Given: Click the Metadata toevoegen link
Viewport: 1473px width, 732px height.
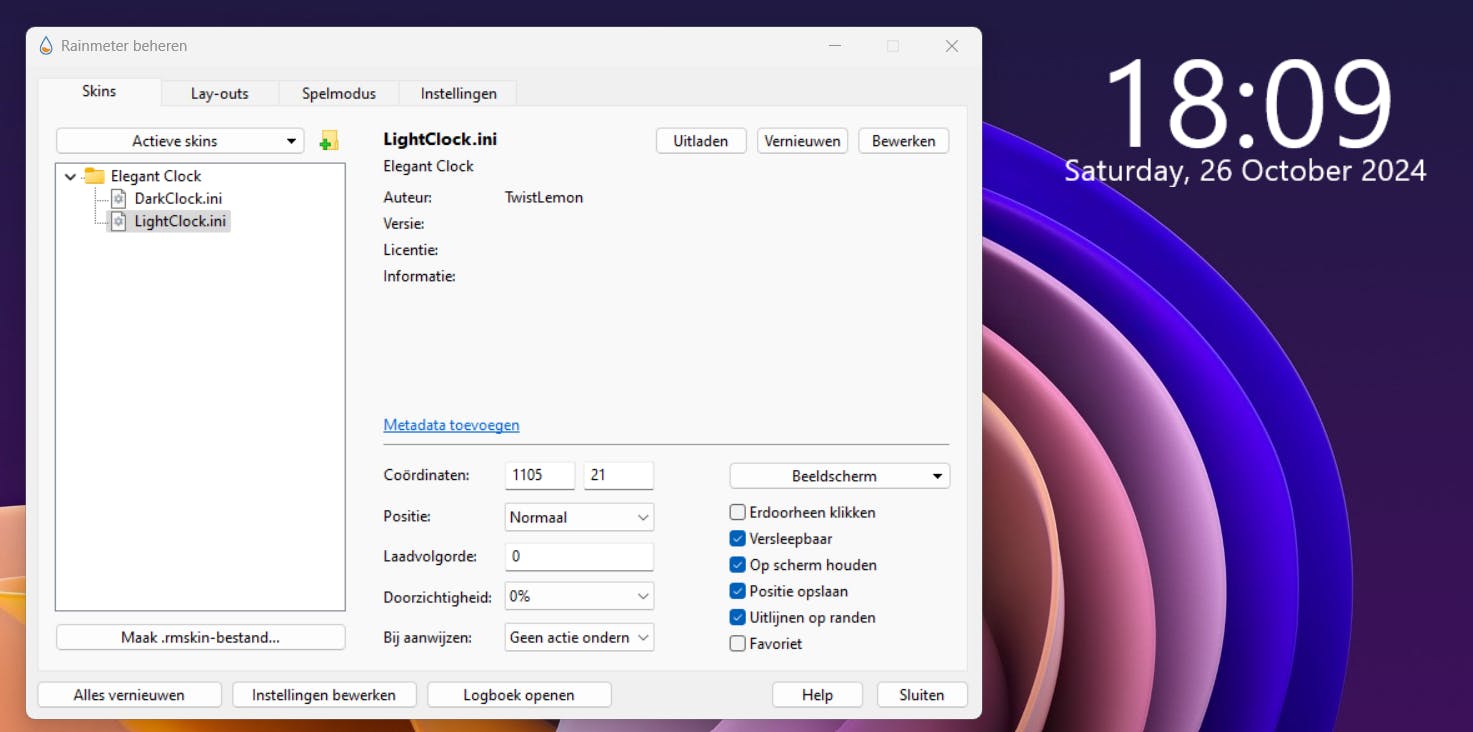Looking at the screenshot, I should pos(451,425).
